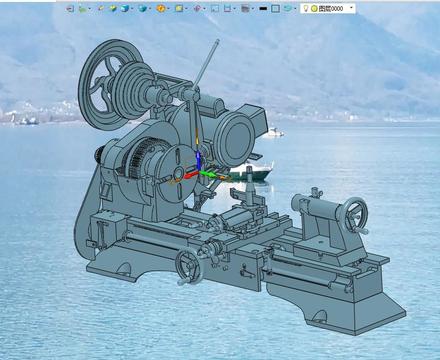
Task: Open the teal cube icon's dropdown arrow
Action: click(150, 8)
